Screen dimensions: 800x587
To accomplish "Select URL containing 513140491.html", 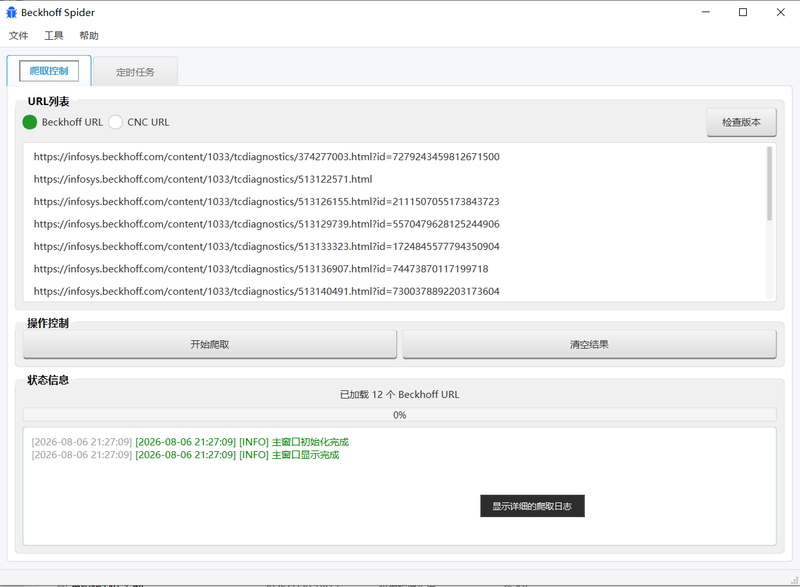I will coord(266,291).
